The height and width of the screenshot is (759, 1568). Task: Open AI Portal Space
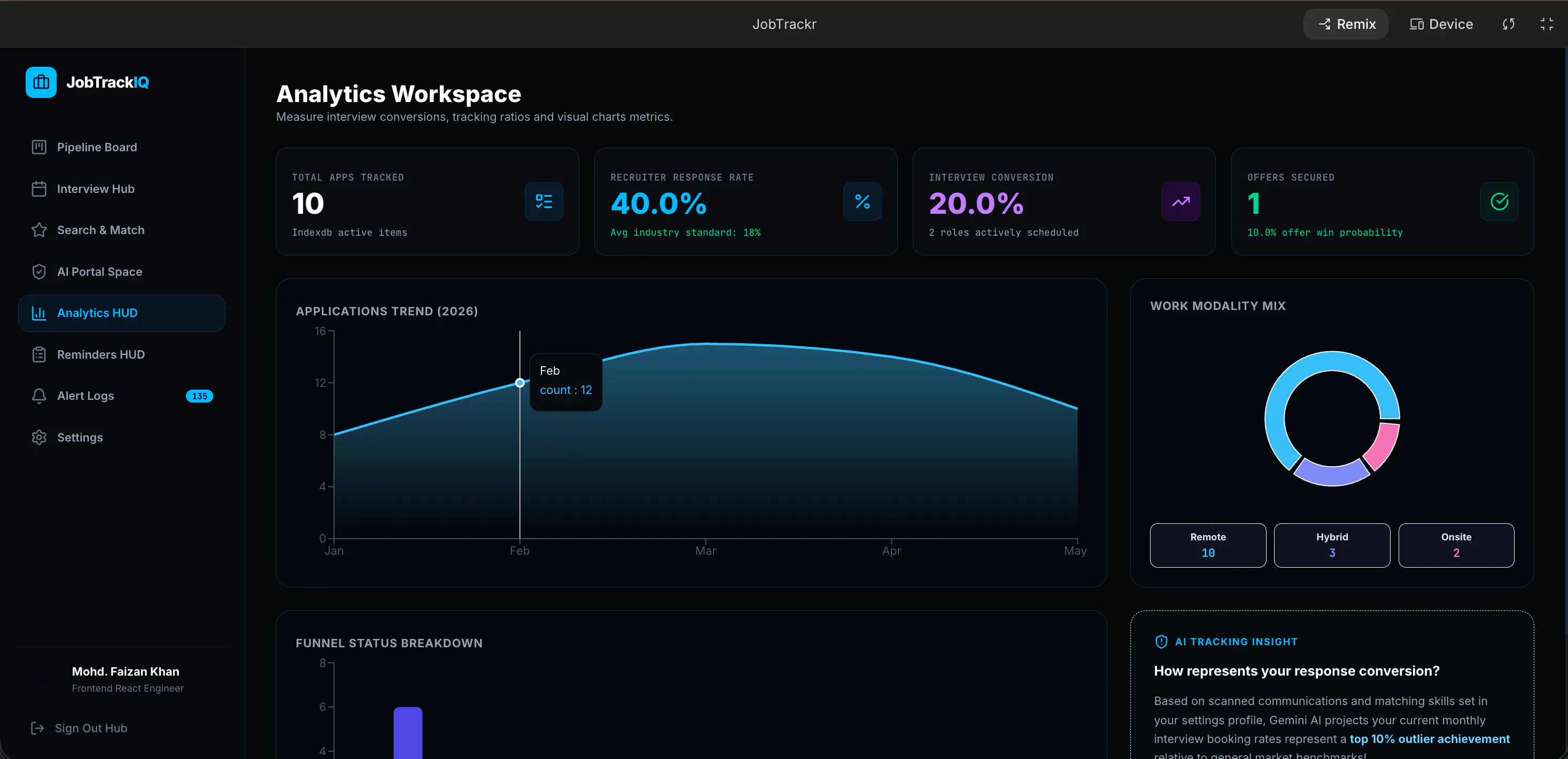(x=122, y=272)
